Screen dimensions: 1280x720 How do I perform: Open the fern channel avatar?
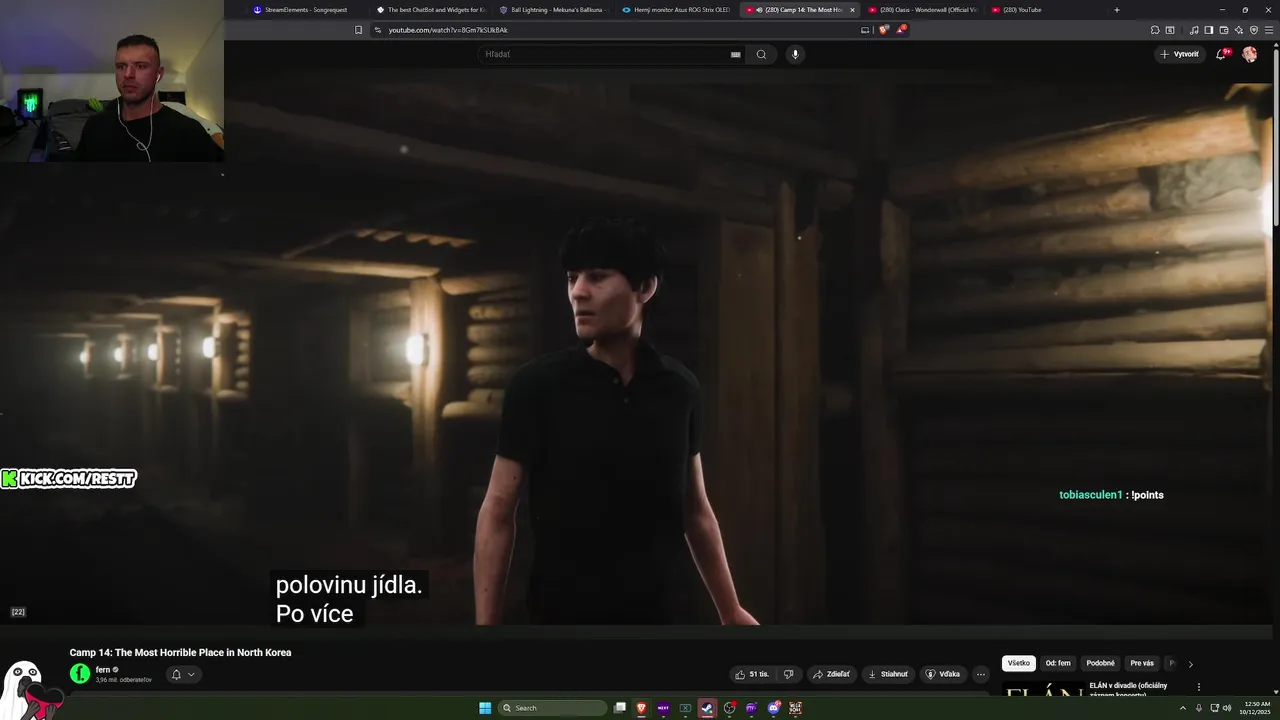click(x=79, y=673)
